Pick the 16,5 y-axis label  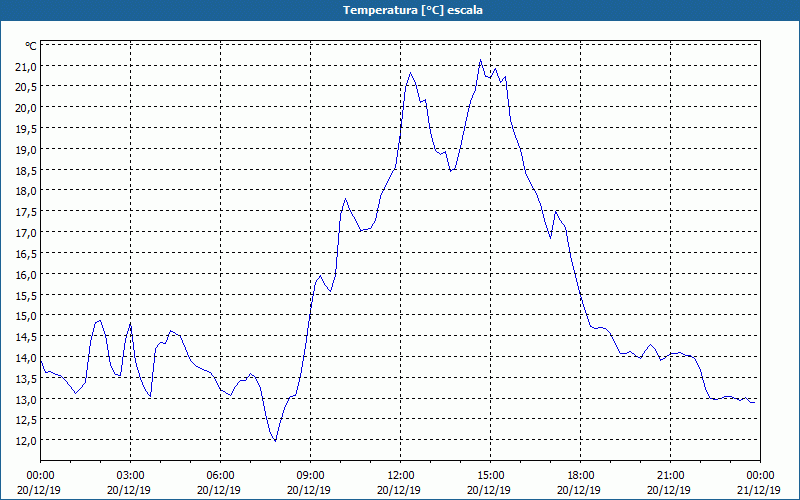click(x=27, y=254)
